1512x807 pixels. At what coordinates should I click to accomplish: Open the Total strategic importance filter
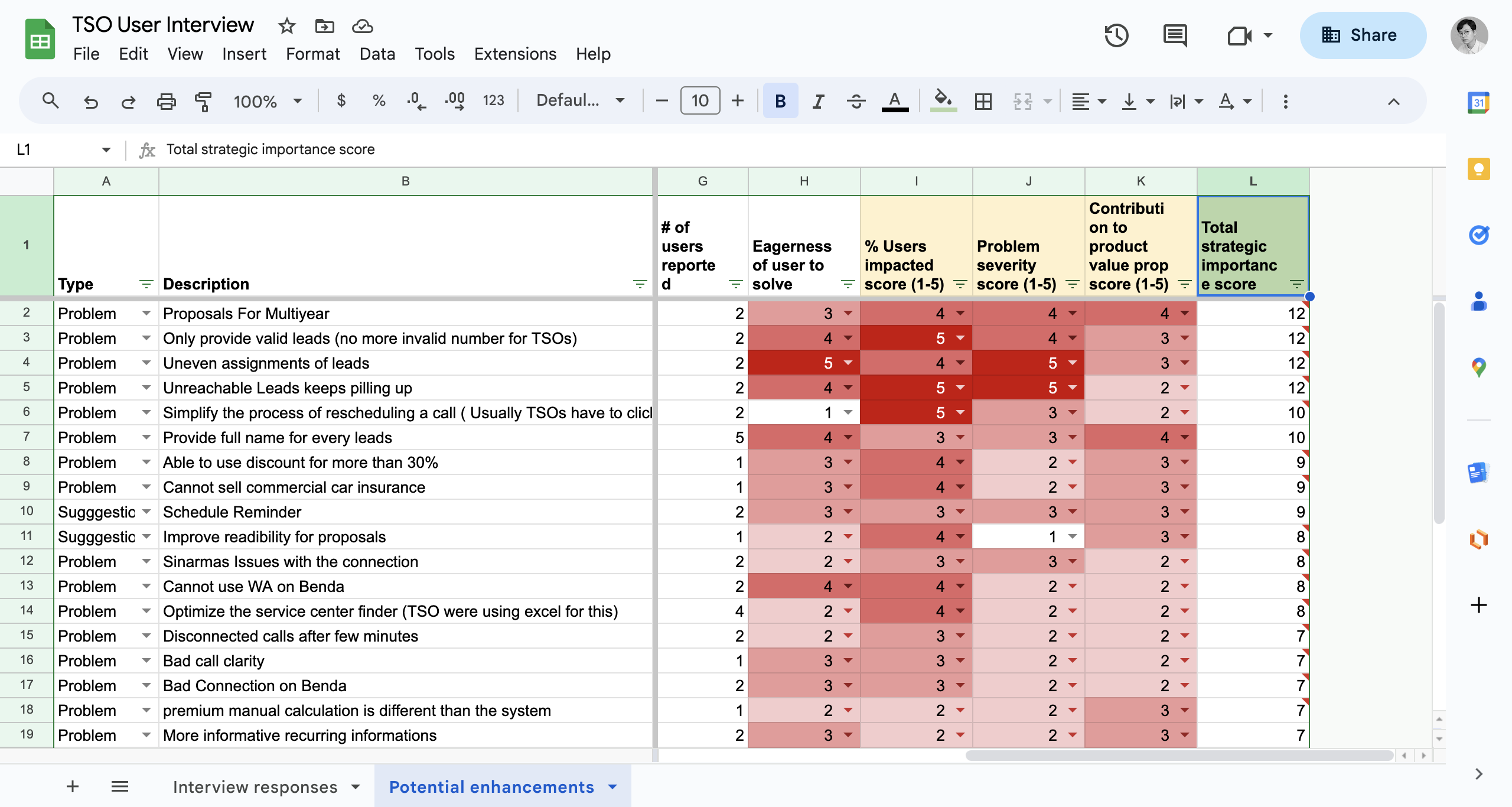pyautogui.click(x=1296, y=284)
